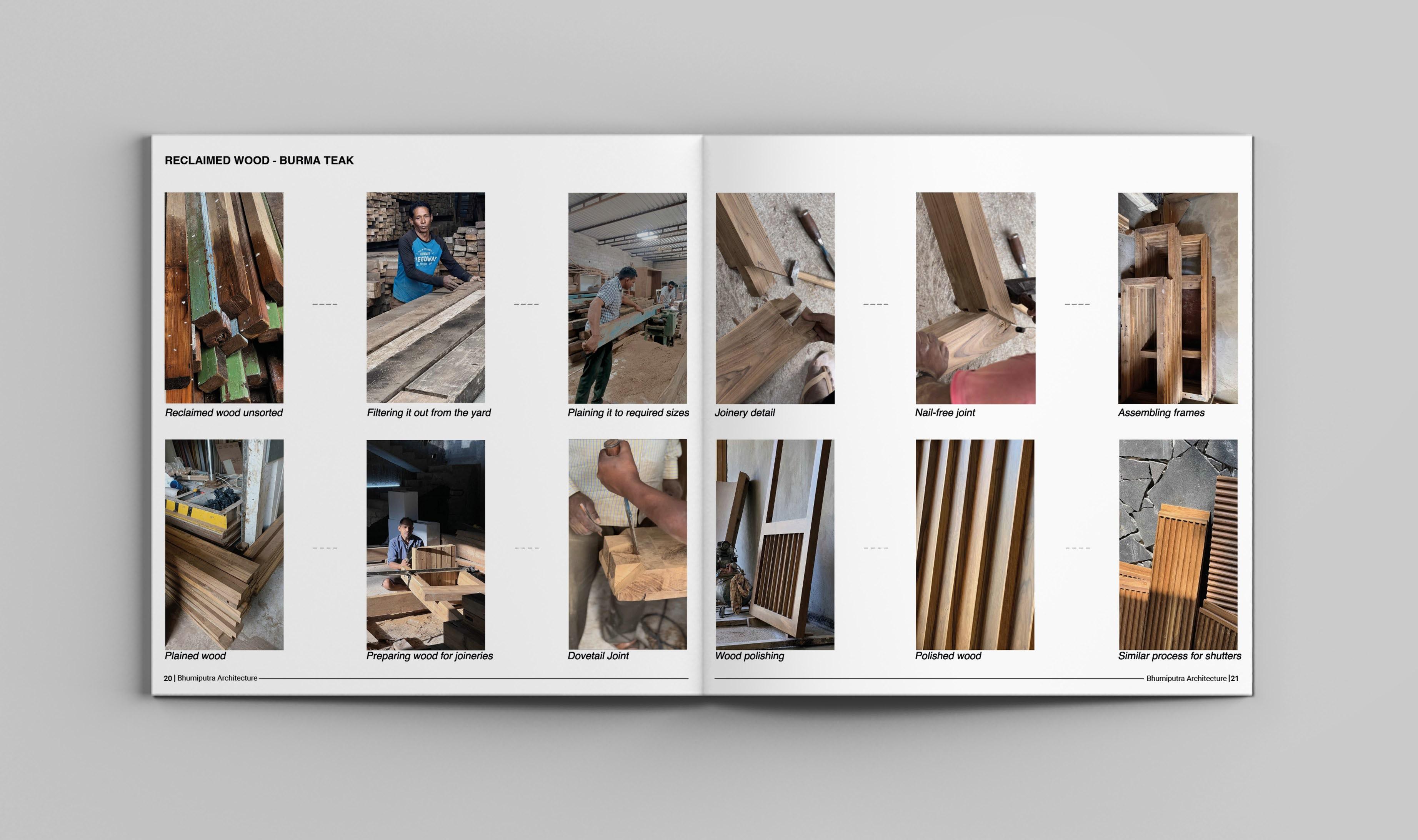Select the Filtering it out from yard photo
Viewport: 1418px width, 840px height.
(x=425, y=298)
